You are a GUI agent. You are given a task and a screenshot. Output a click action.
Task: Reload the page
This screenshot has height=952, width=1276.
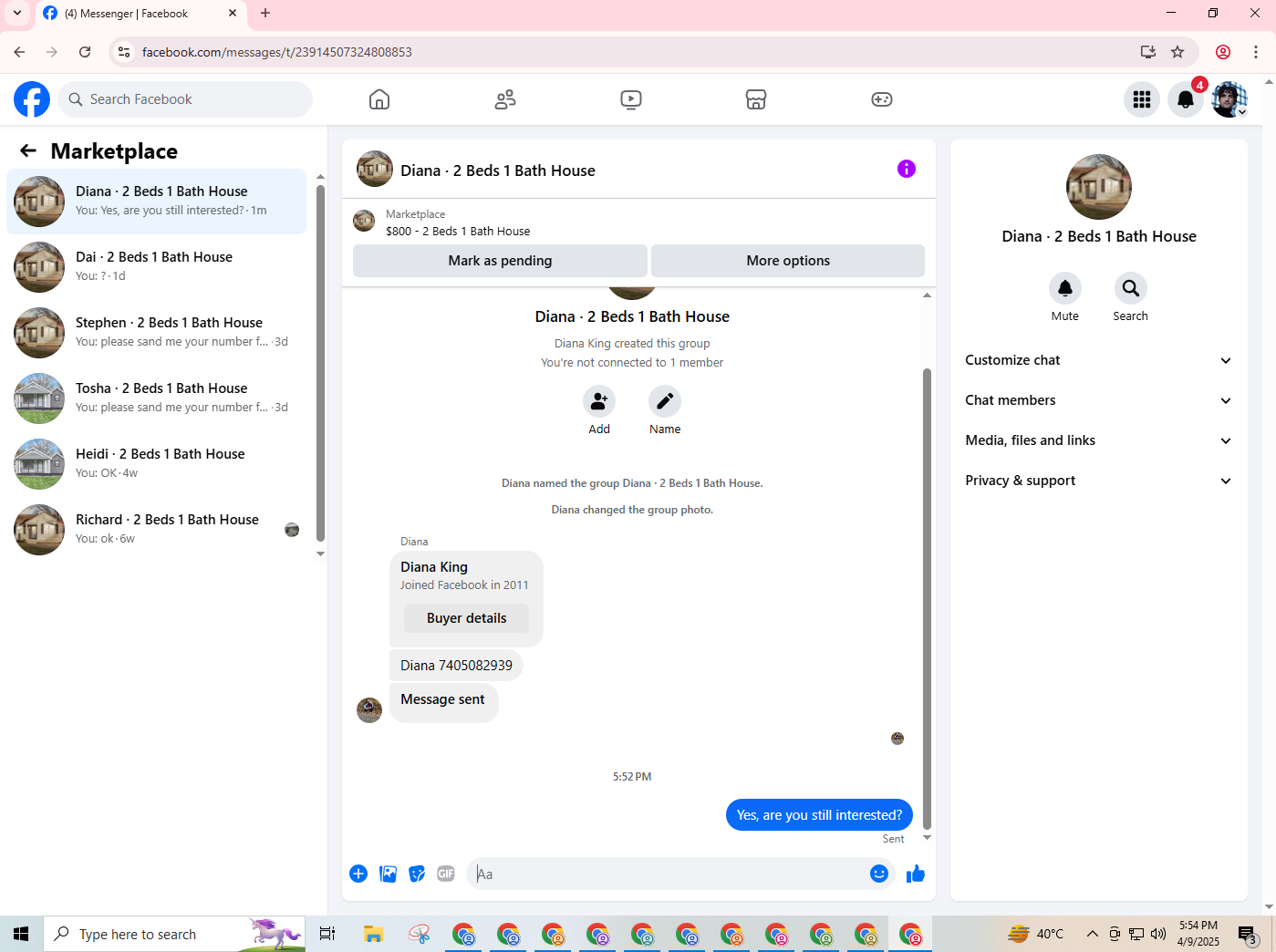tap(85, 52)
